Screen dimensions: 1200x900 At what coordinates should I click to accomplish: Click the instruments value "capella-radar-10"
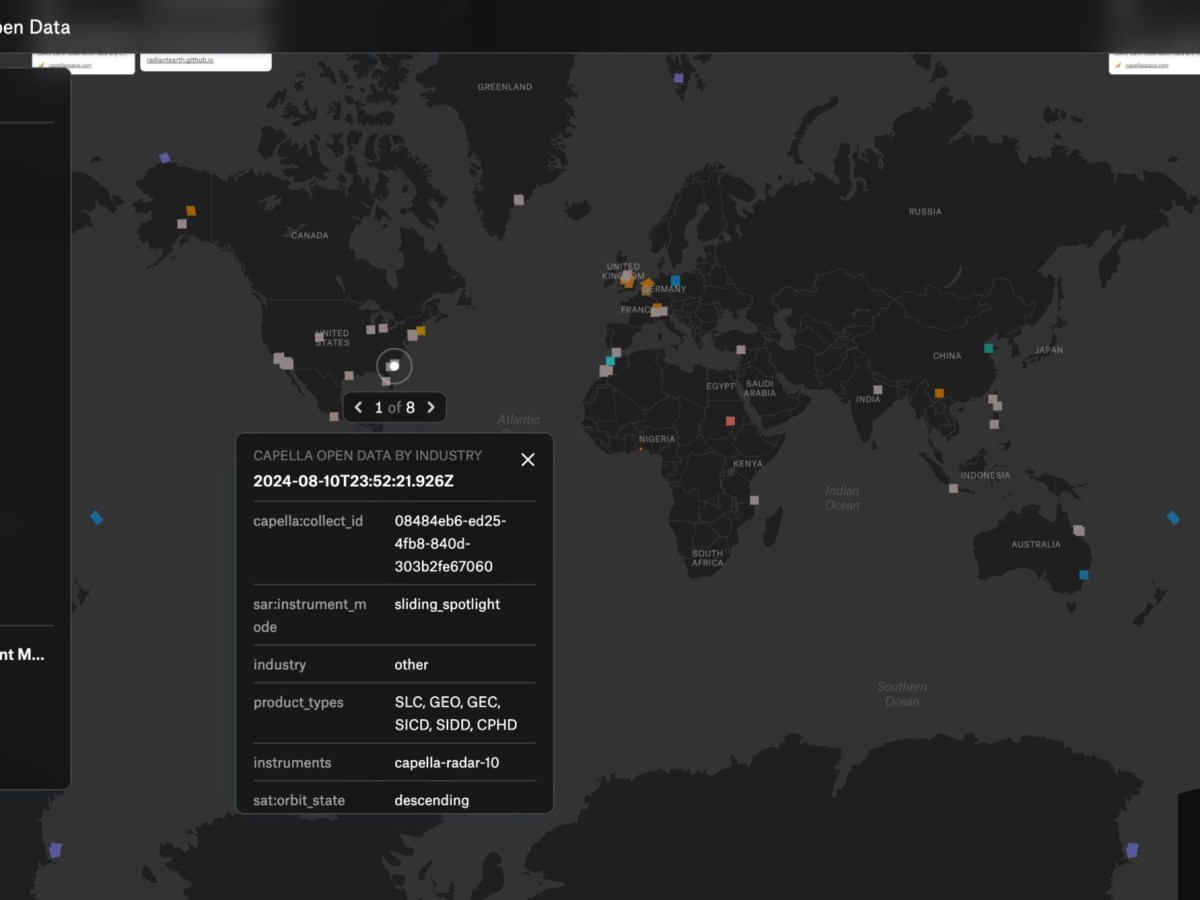[x=447, y=763]
